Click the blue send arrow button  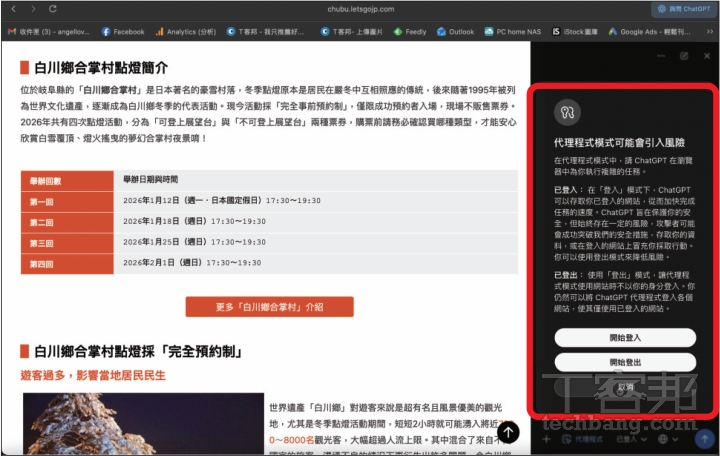[704, 439]
